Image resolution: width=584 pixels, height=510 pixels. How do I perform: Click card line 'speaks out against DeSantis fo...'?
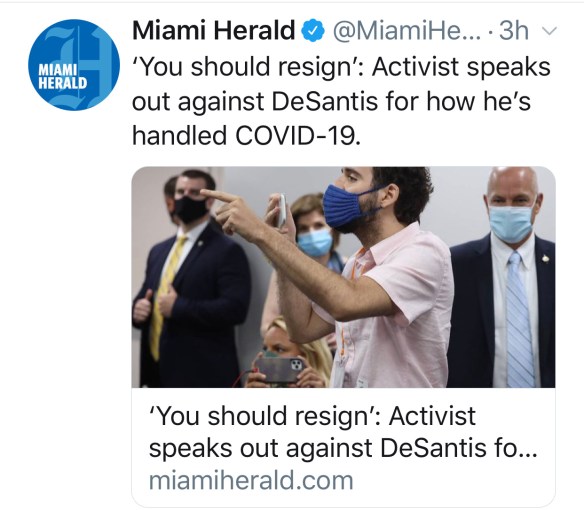tap(343, 448)
